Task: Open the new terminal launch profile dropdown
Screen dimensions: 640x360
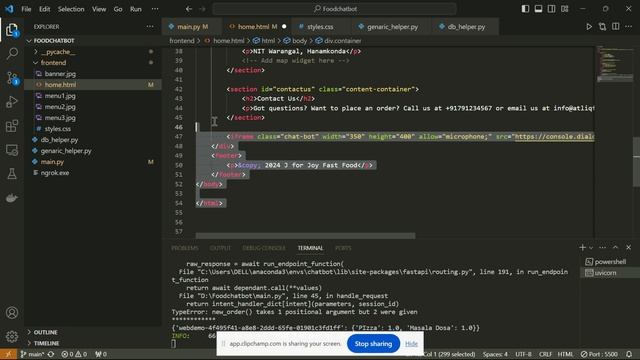Action: [x=591, y=248]
